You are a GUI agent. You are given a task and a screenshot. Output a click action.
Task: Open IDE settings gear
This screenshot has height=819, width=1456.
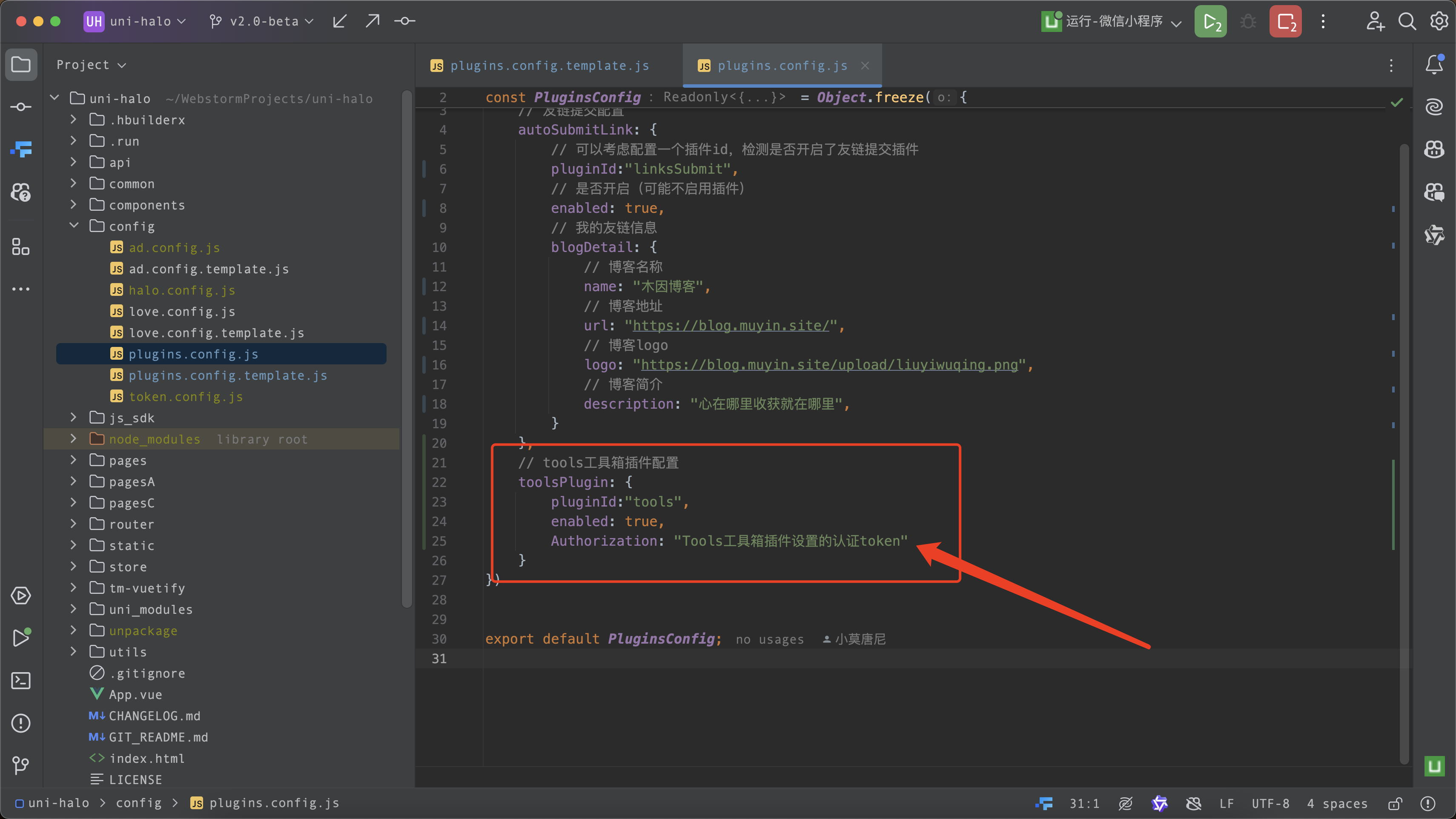[1439, 21]
